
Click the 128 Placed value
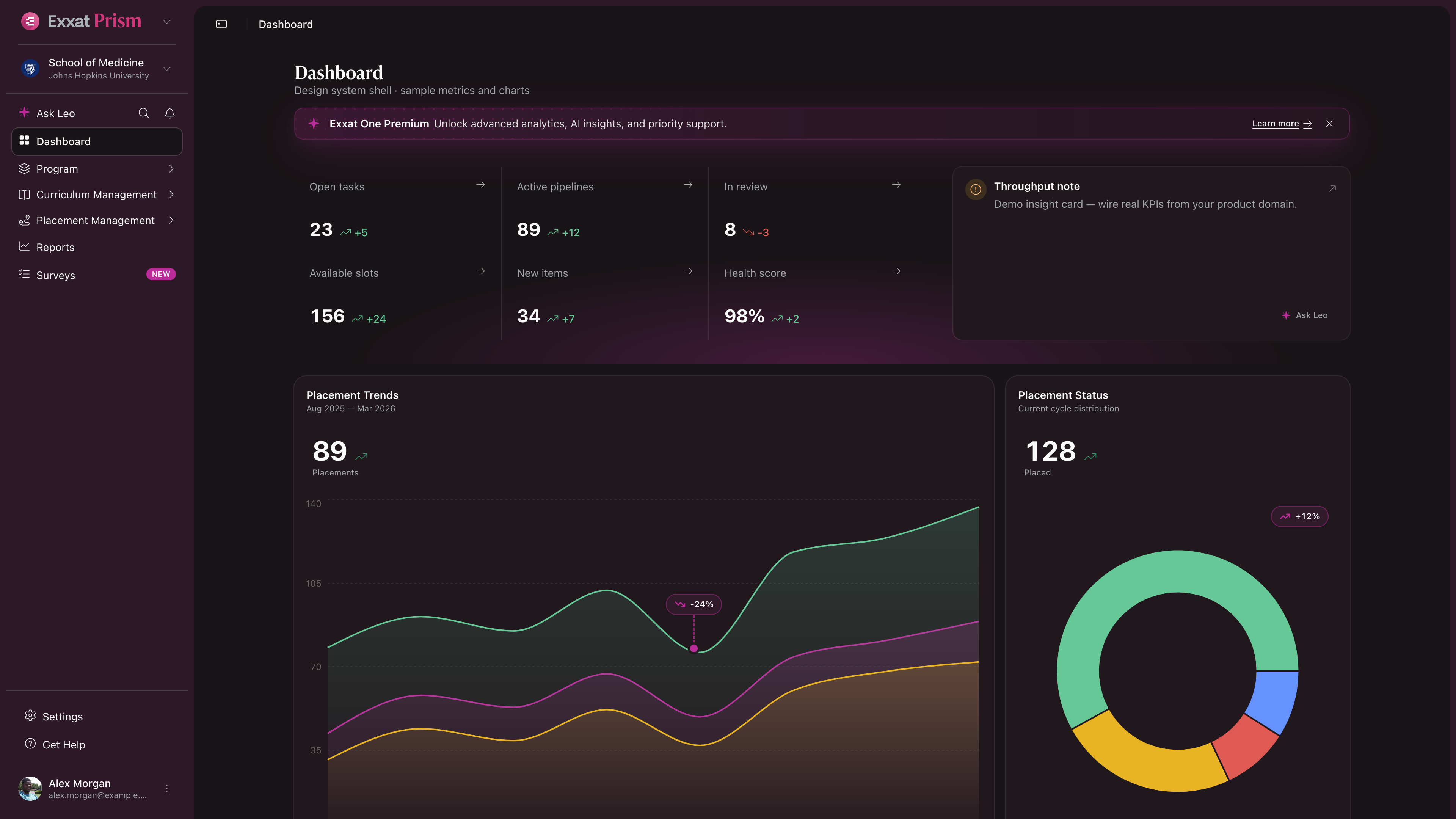point(1050,451)
